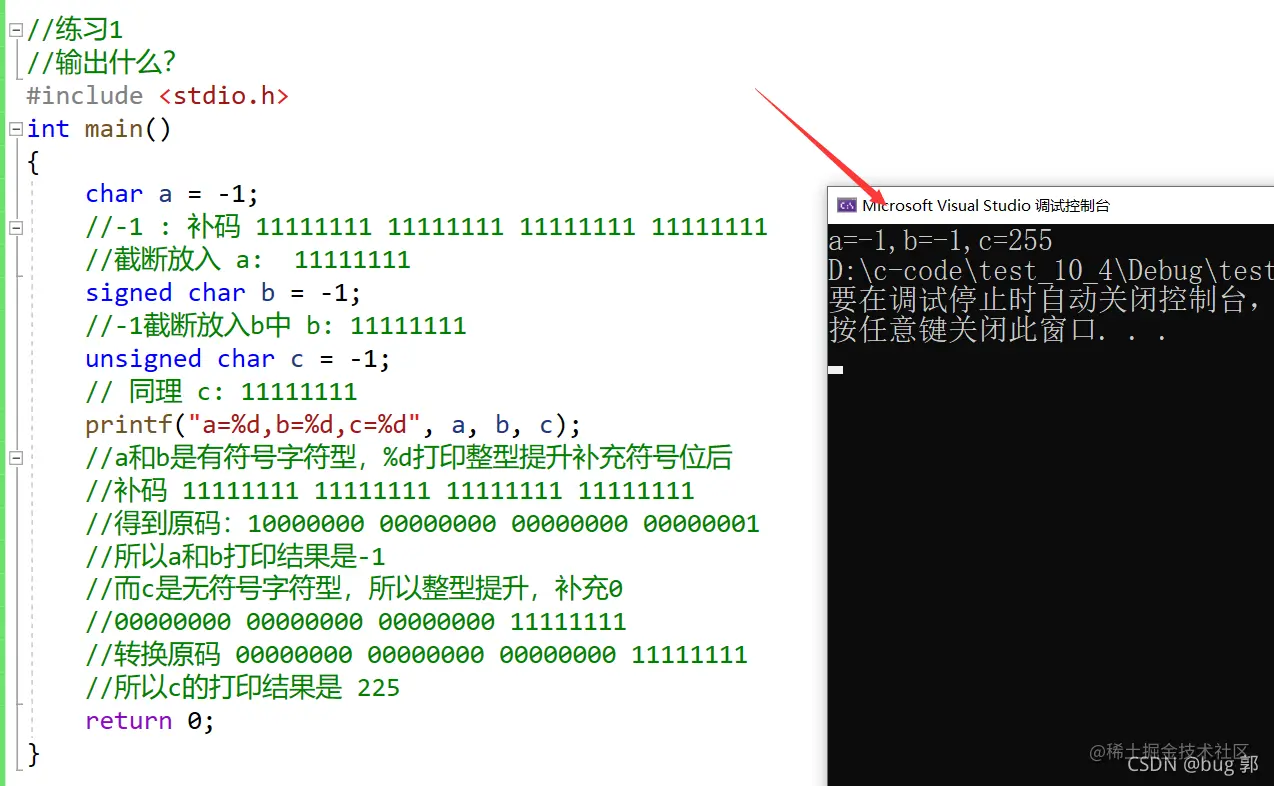Viewport: 1274px width, 786px height.
Task: Click the //得到原码 comment line
Action: [422, 524]
